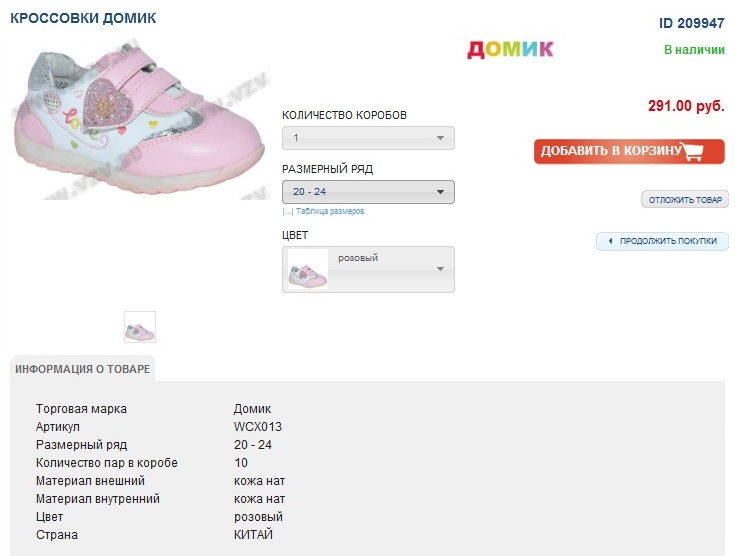This screenshot has width=735, height=556.
Task: Click the Кроссовки Домик product title
Action: click(x=83, y=19)
